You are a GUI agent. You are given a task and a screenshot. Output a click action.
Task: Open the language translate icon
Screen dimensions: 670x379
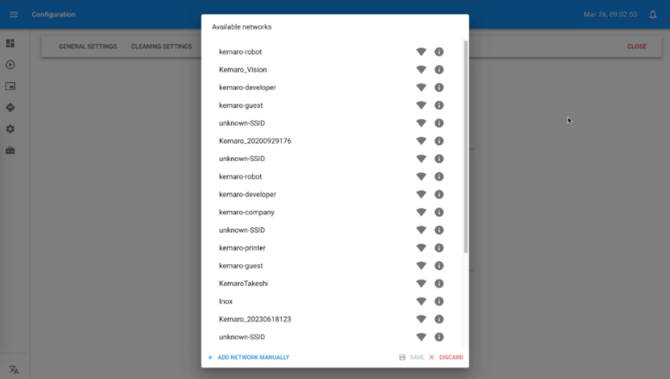point(14,370)
